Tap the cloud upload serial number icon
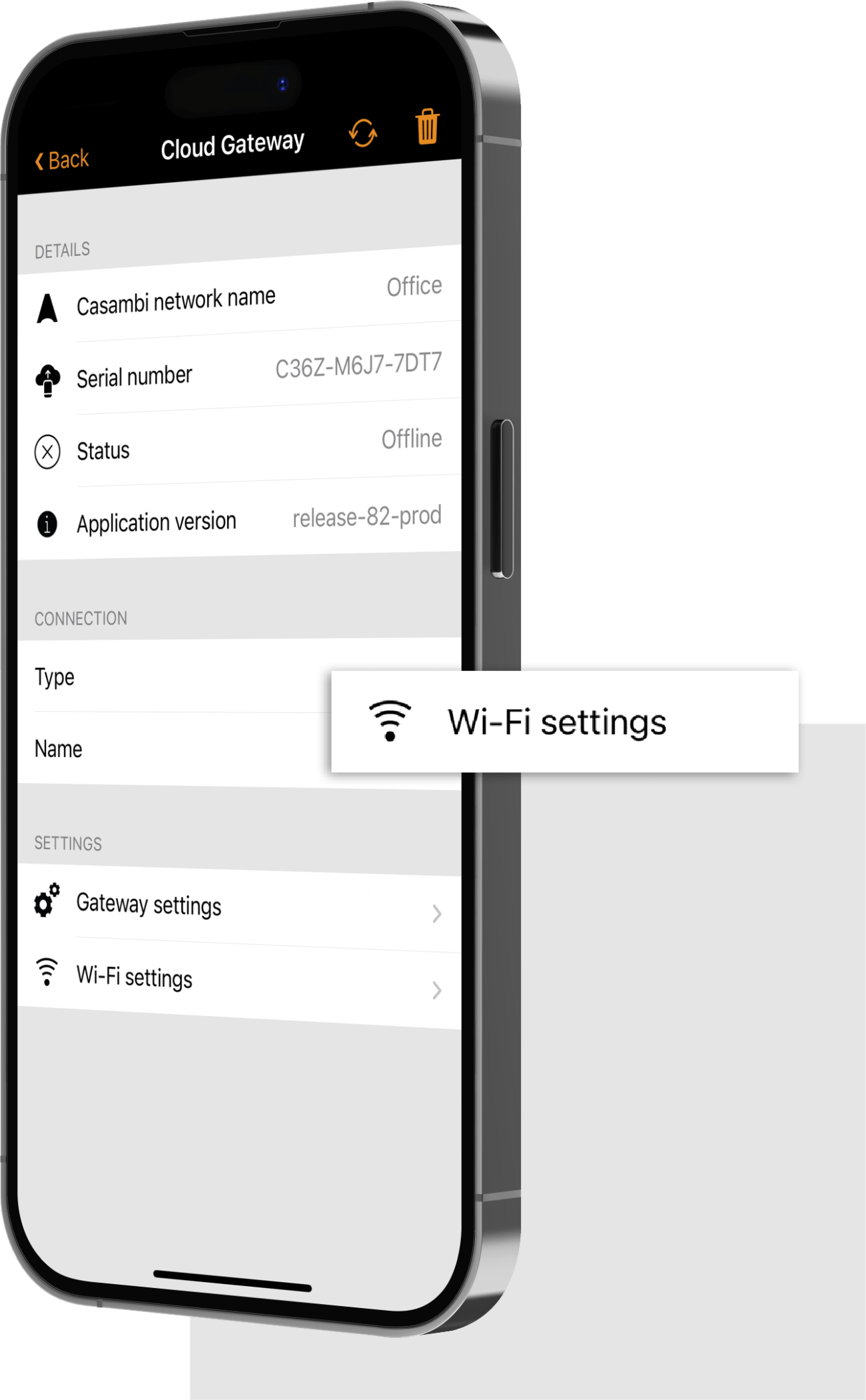 click(47, 380)
